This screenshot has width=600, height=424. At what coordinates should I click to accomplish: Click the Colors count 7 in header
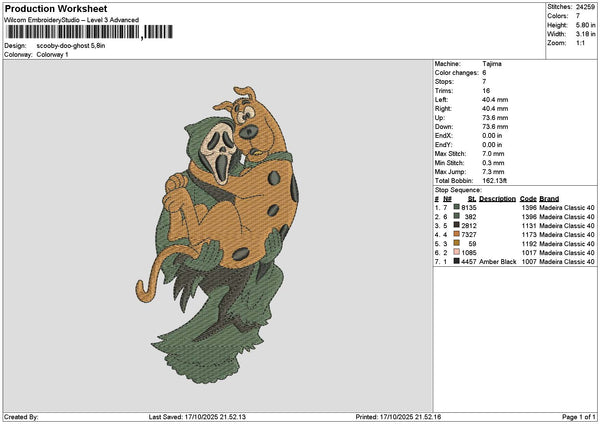tap(578, 16)
